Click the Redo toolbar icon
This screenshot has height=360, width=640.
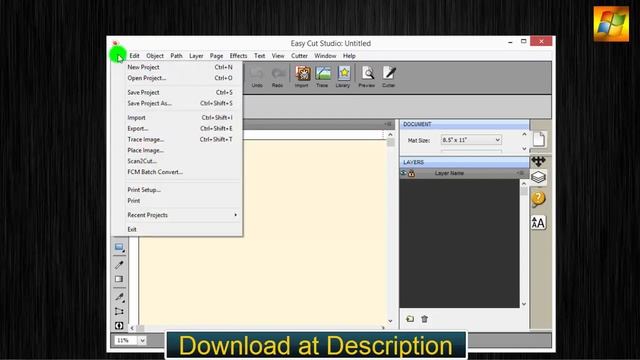(278, 77)
